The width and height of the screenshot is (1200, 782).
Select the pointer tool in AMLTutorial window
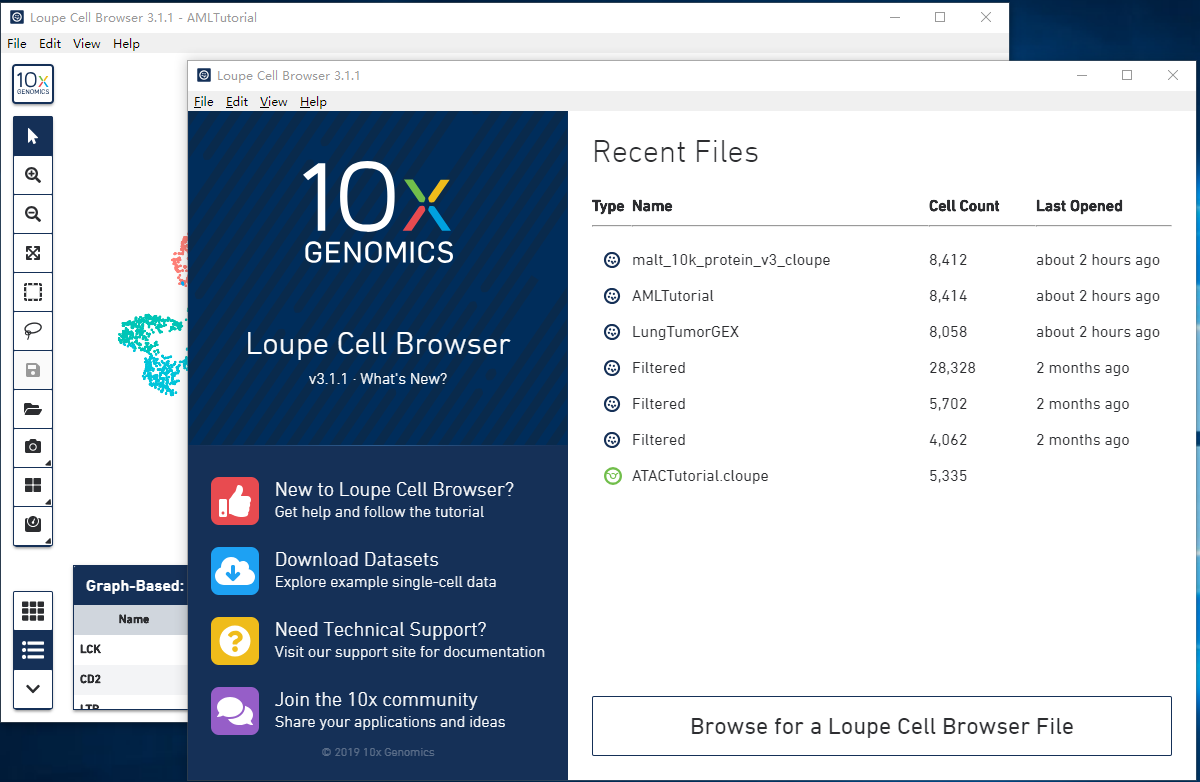click(x=33, y=136)
